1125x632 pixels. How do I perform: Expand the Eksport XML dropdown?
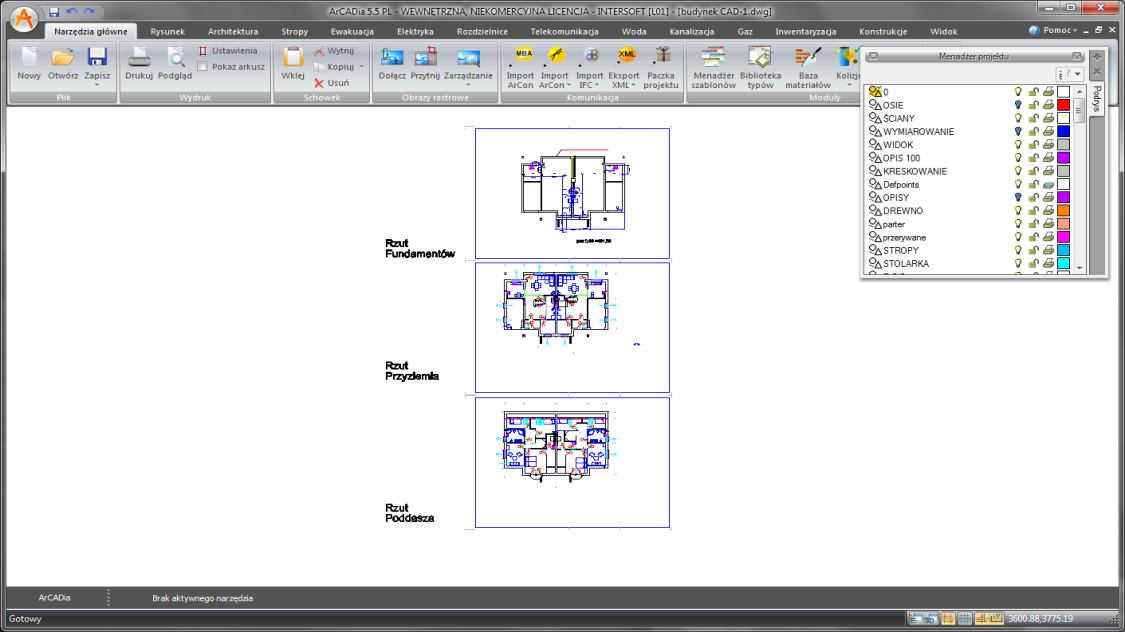click(634, 85)
